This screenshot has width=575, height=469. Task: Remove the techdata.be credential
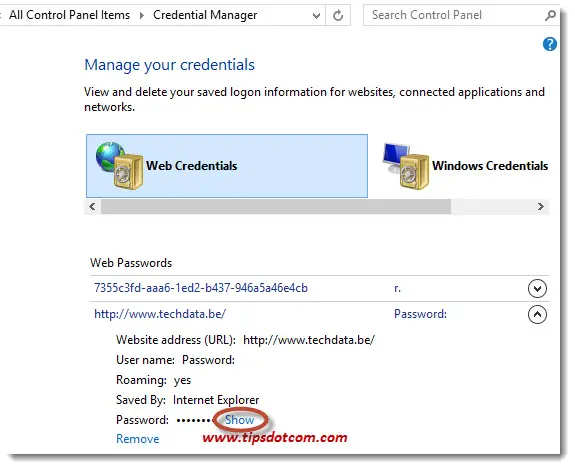(x=138, y=439)
